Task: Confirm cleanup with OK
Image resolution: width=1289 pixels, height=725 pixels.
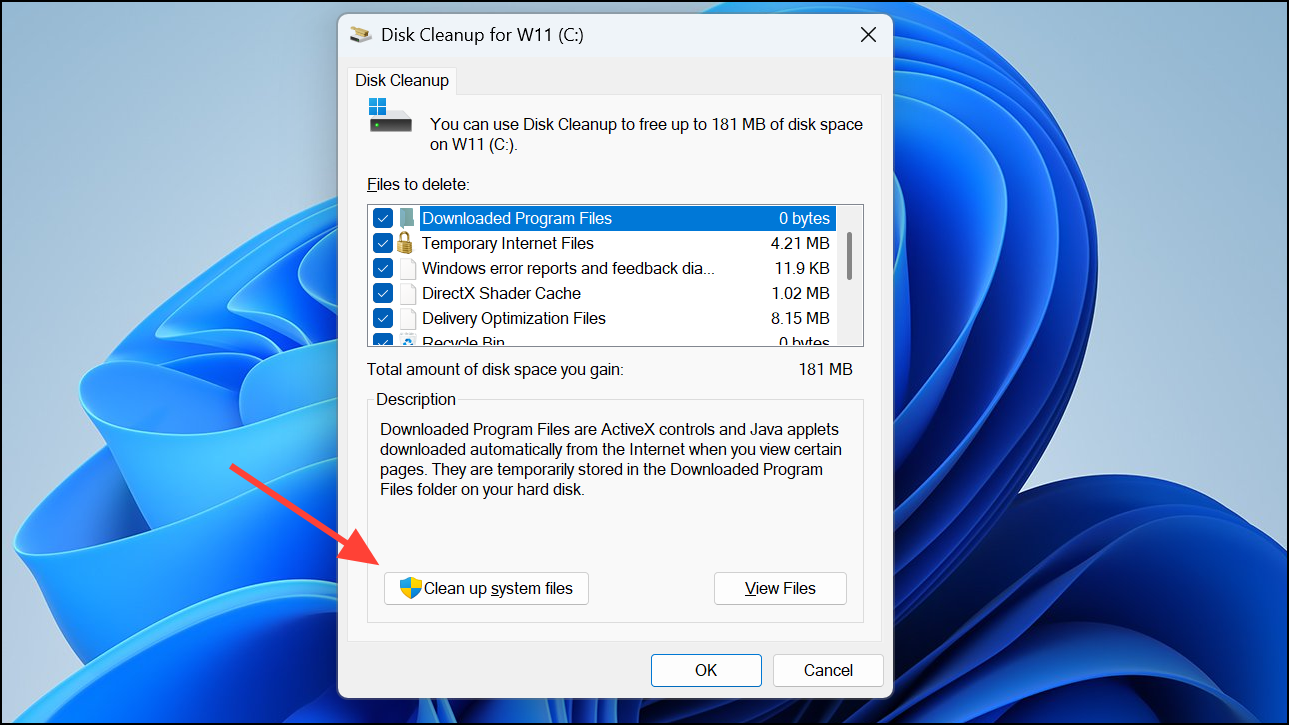Action: 706,670
